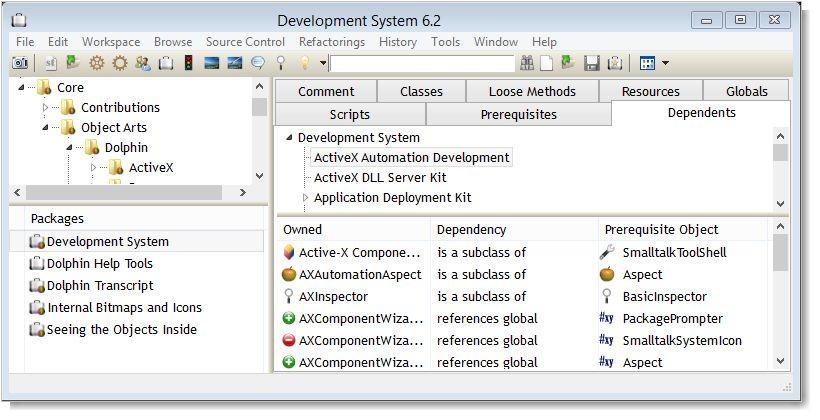Click the Prerequisite Object column header
The width and height of the screenshot is (820, 420).
tap(684, 229)
